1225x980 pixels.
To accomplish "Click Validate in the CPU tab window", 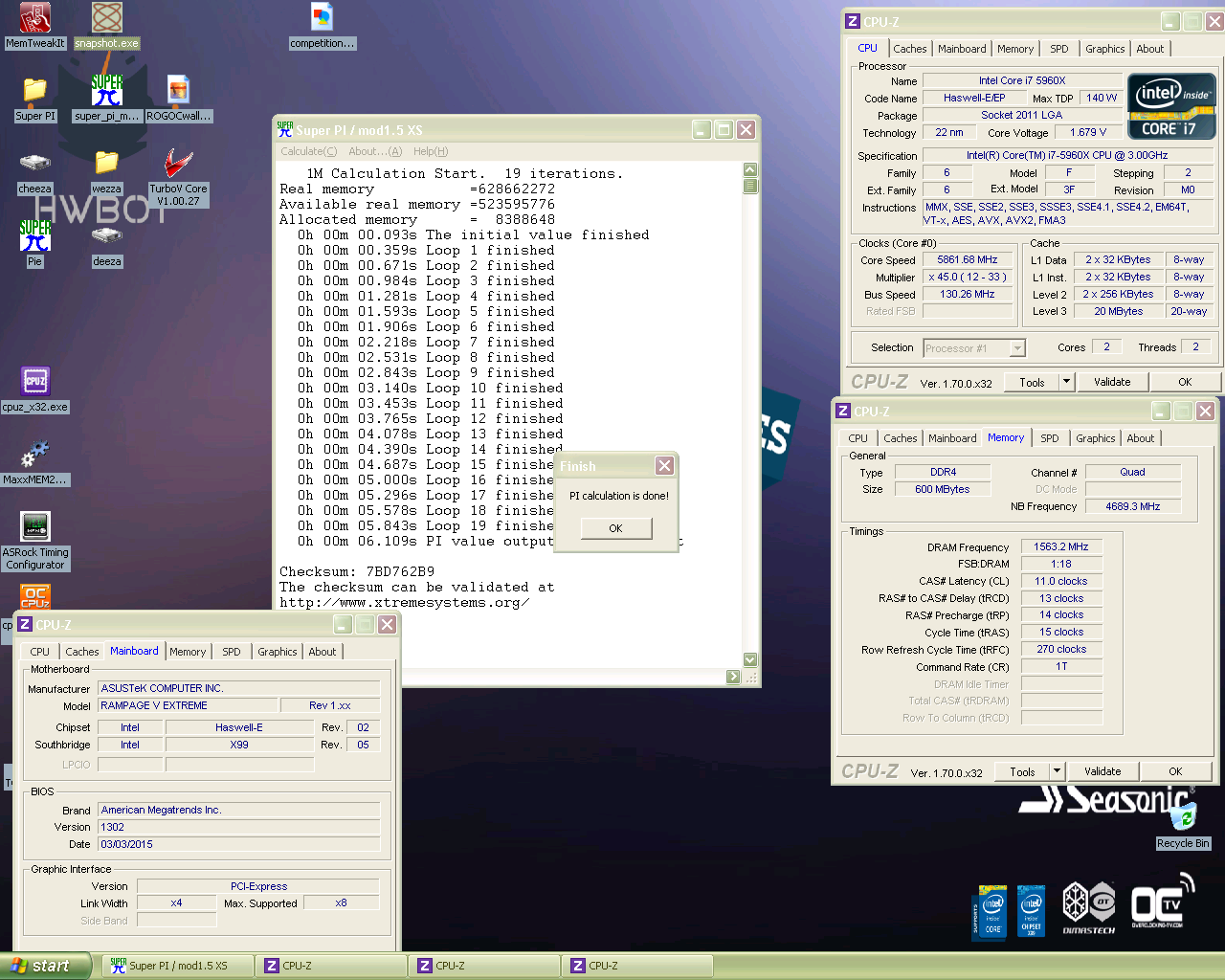I will pyautogui.click(x=1112, y=382).
